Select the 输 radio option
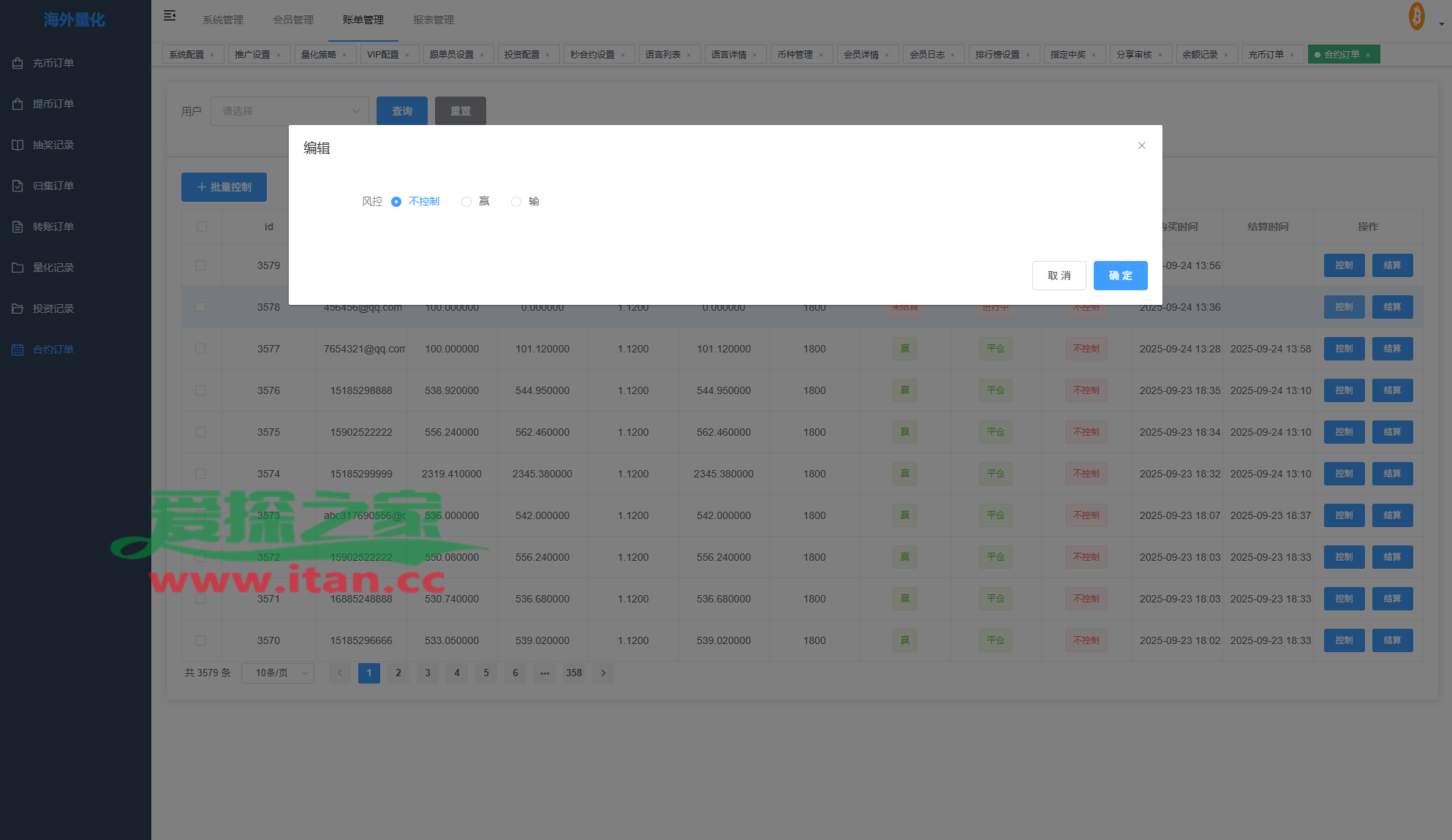The width and height of the screenshot is (1452, 840). click(516, 202)
